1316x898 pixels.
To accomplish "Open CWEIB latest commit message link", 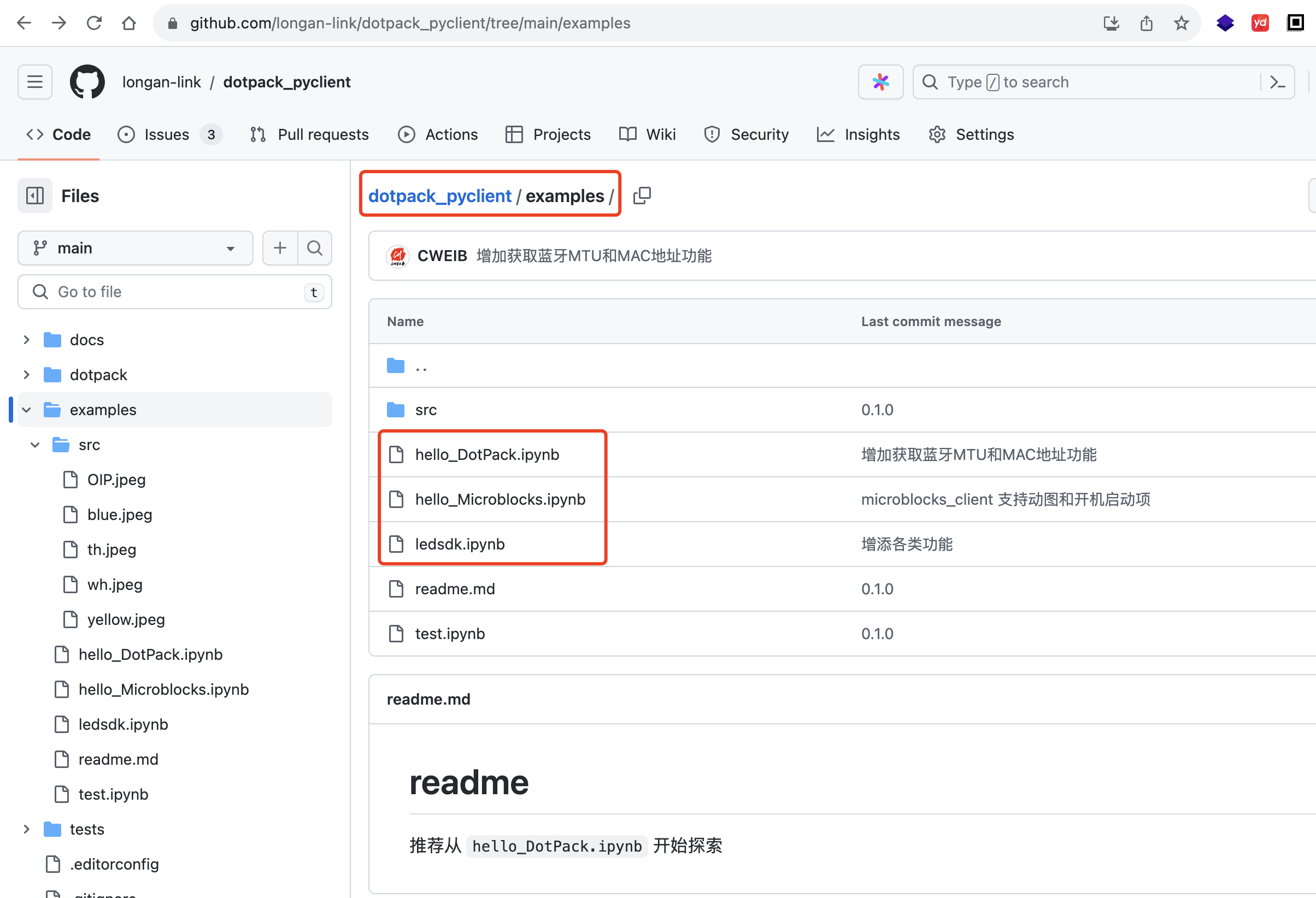I will click(594, 256).
